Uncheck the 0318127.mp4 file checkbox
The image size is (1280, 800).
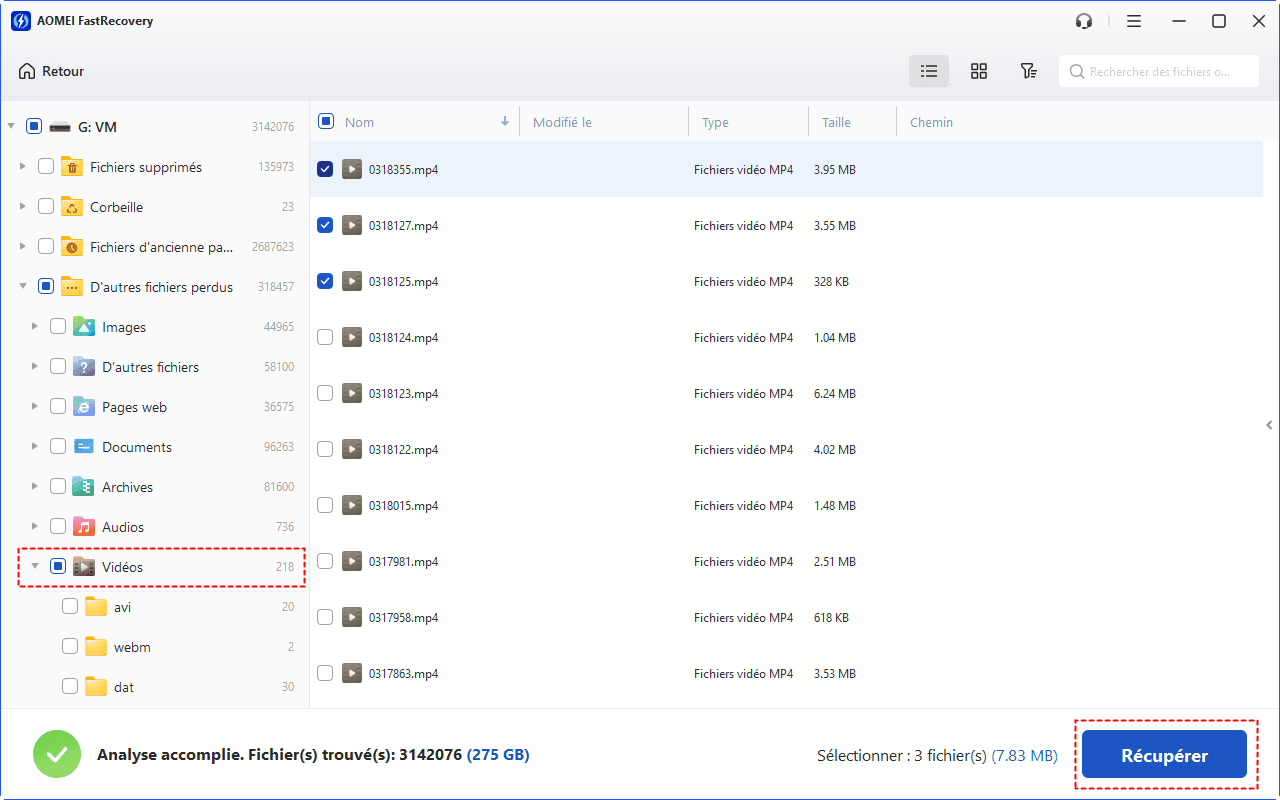coord(325,226)
